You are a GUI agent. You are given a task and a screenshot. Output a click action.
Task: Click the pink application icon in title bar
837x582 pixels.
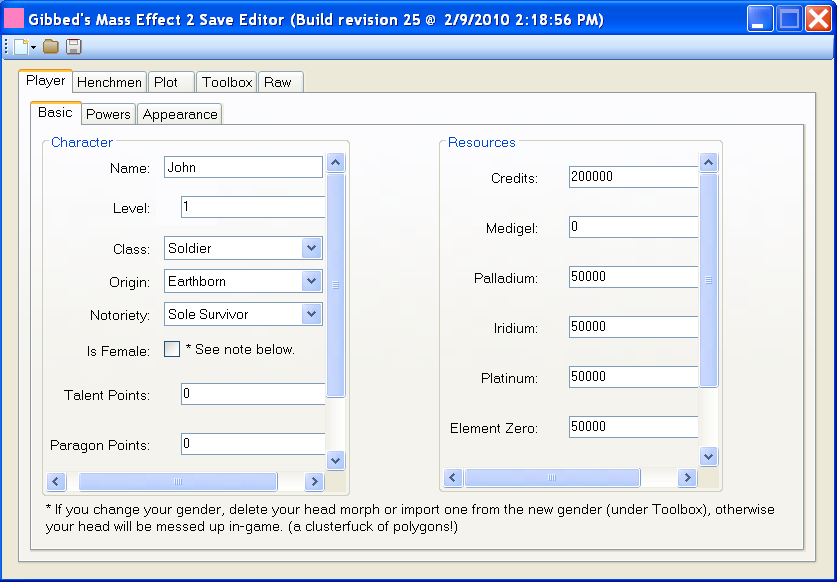(x=14, y=19)
